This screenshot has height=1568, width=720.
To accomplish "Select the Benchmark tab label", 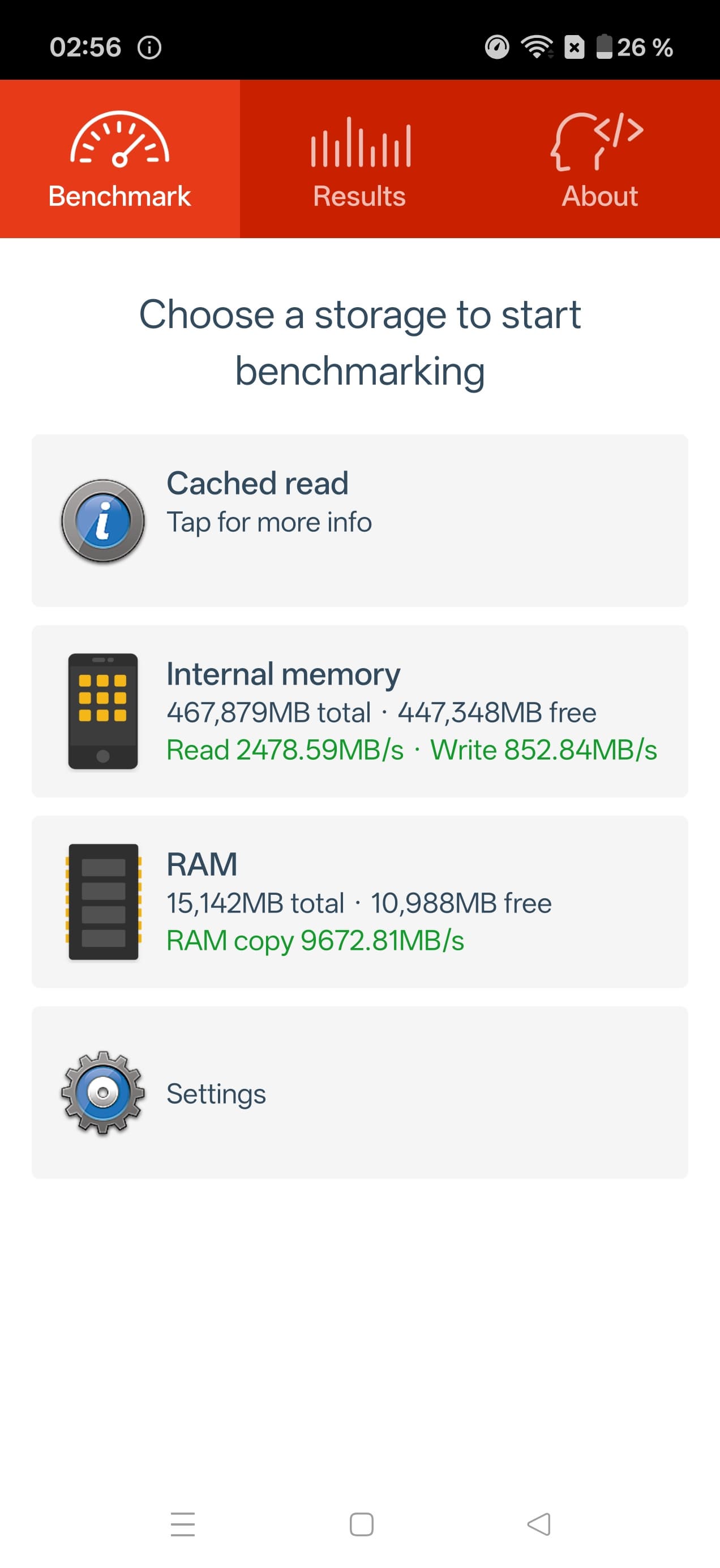I will [x=119, y=196].
